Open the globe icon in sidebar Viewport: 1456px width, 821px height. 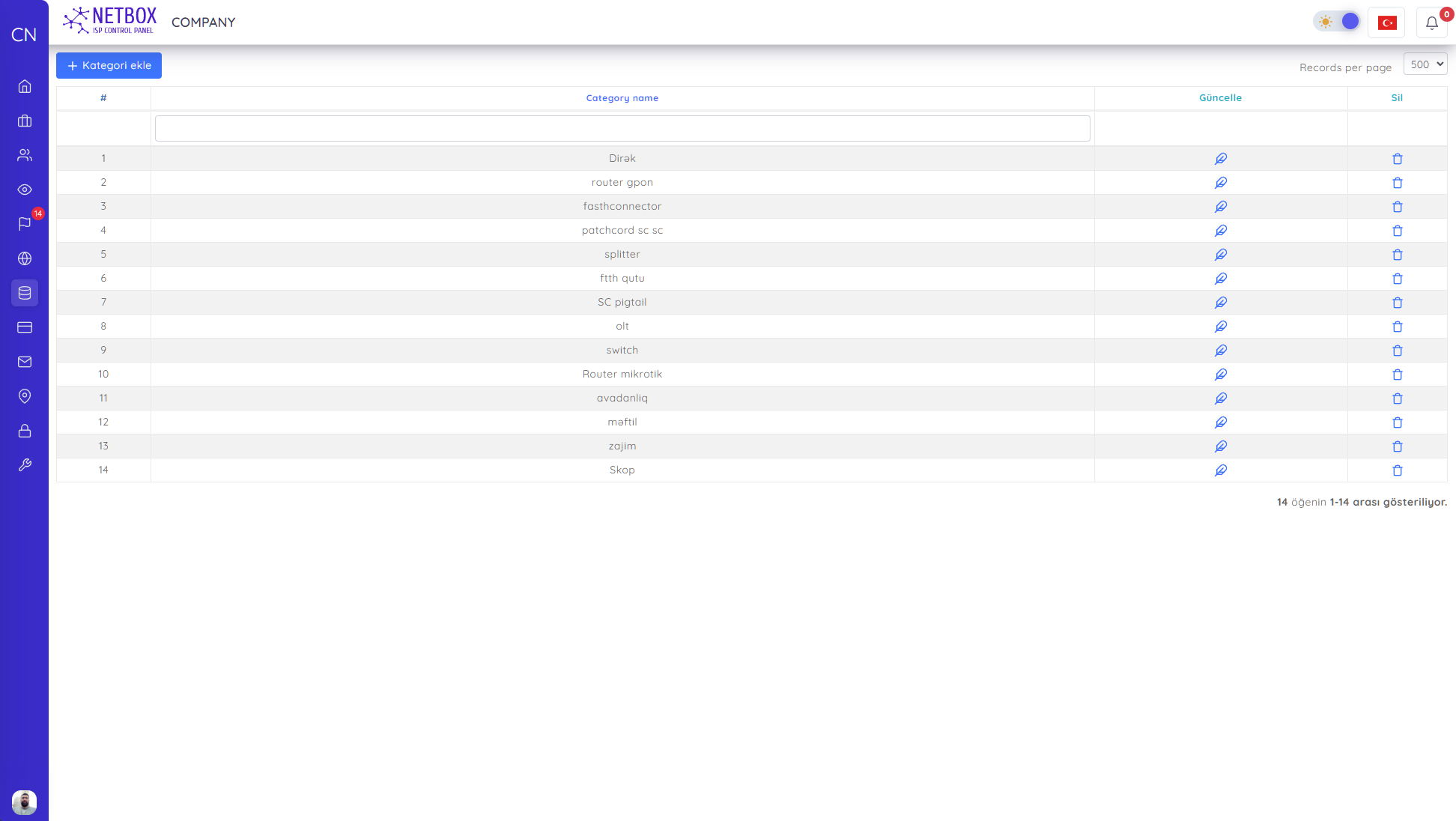click(x=25, y=258)
